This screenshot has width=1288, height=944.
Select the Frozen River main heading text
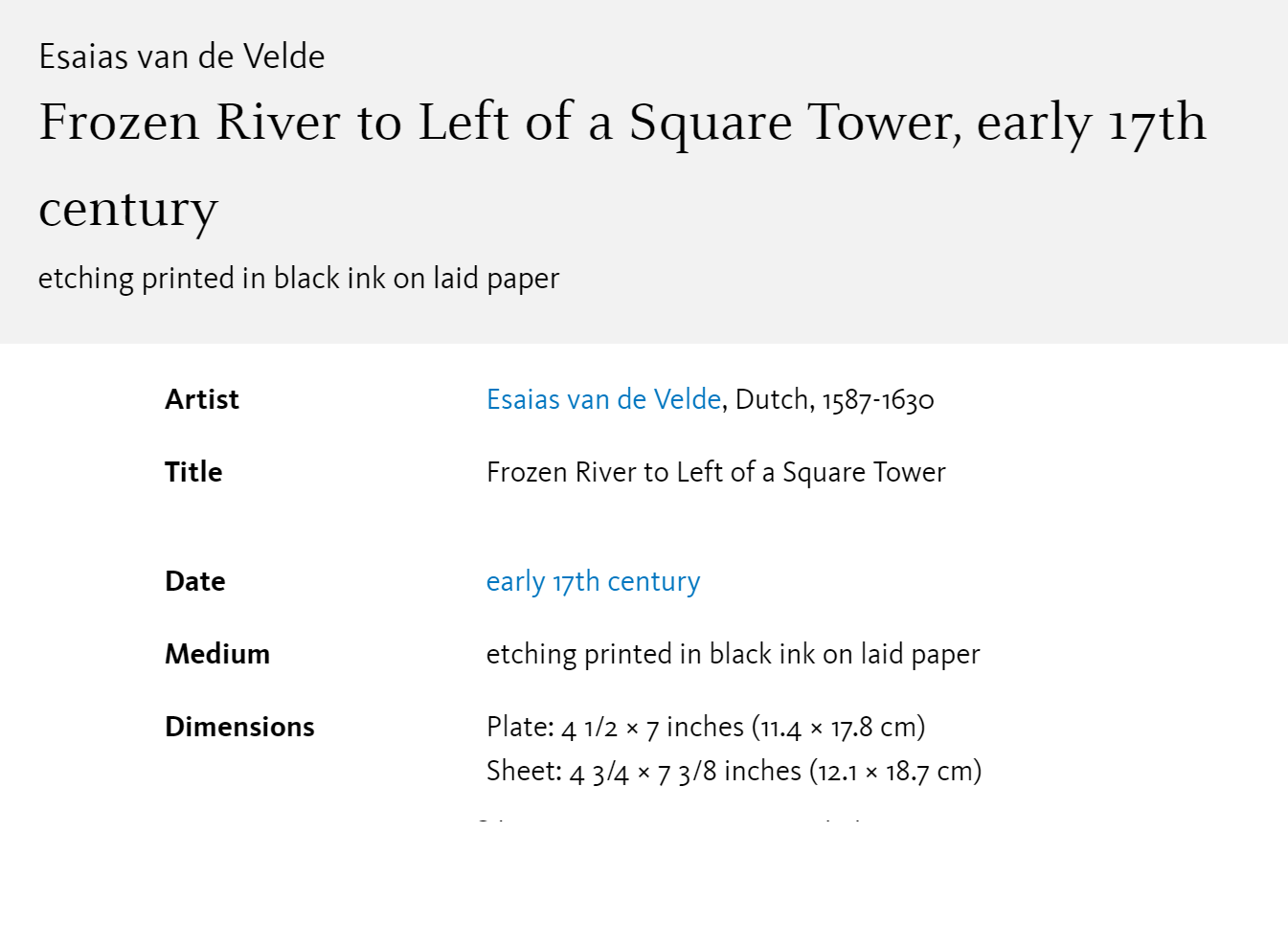(622, 165)
